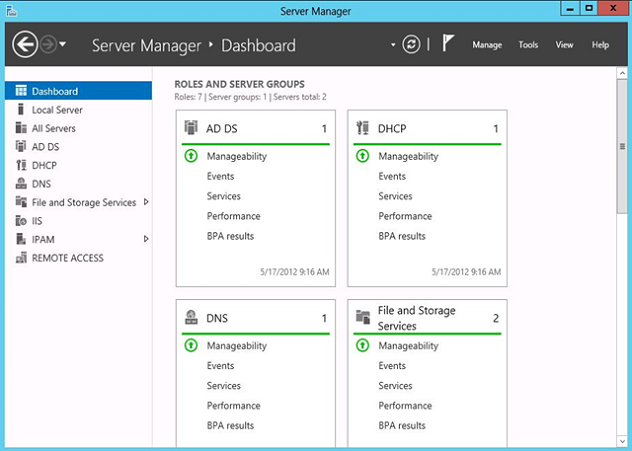
Task: Select Dashboard in the left navigation
Action: coord(79,91)
